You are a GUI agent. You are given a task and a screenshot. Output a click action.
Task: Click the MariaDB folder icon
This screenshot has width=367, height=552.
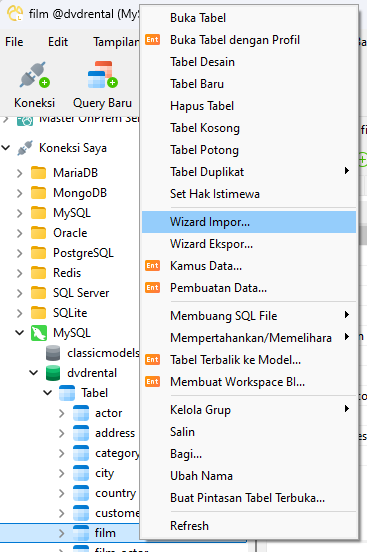pyautogui.click(x=38, y=173)
